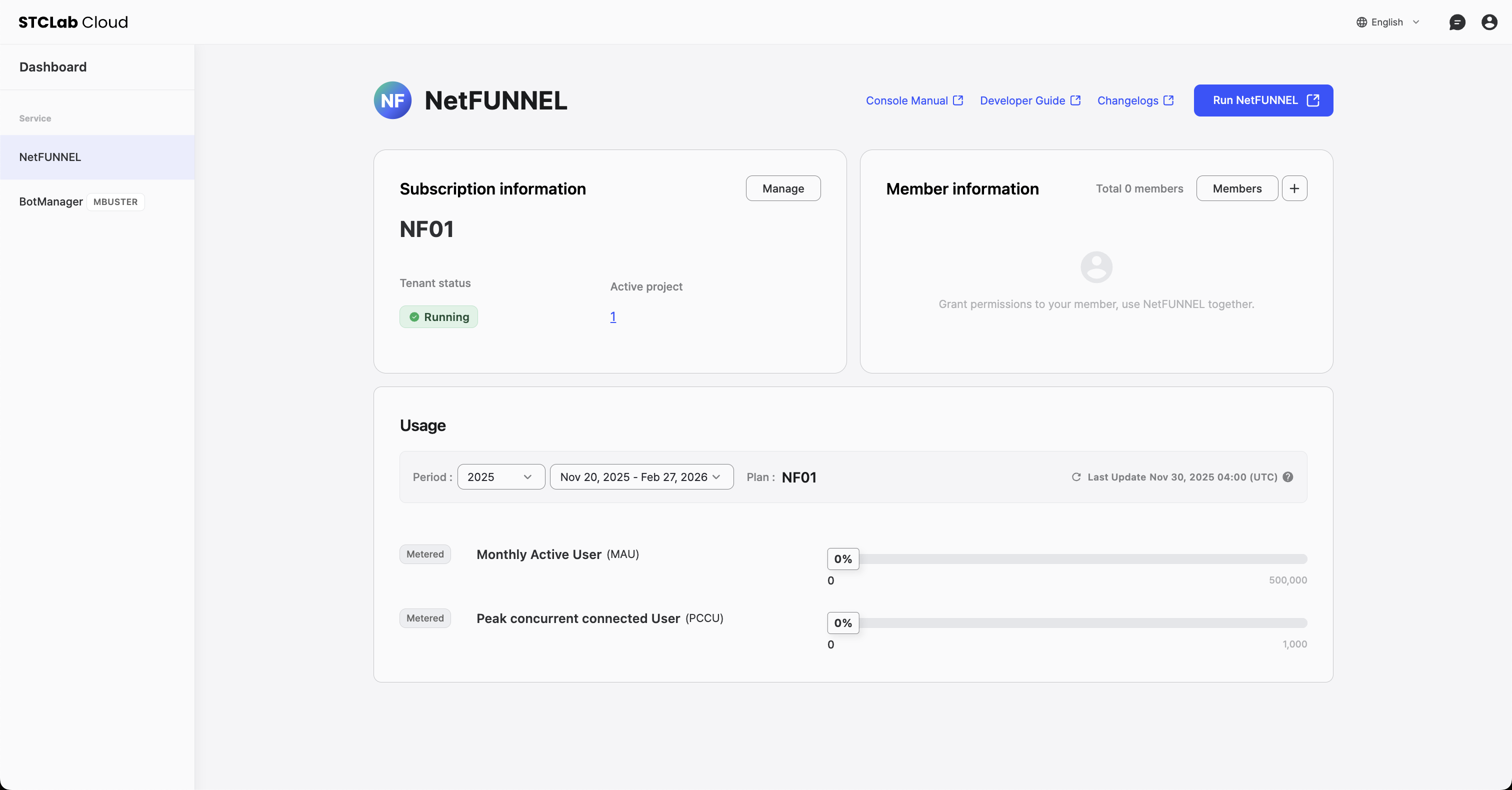Open the active project link labeled 1
Viewport: 1512px width, 790px height.
613,317
